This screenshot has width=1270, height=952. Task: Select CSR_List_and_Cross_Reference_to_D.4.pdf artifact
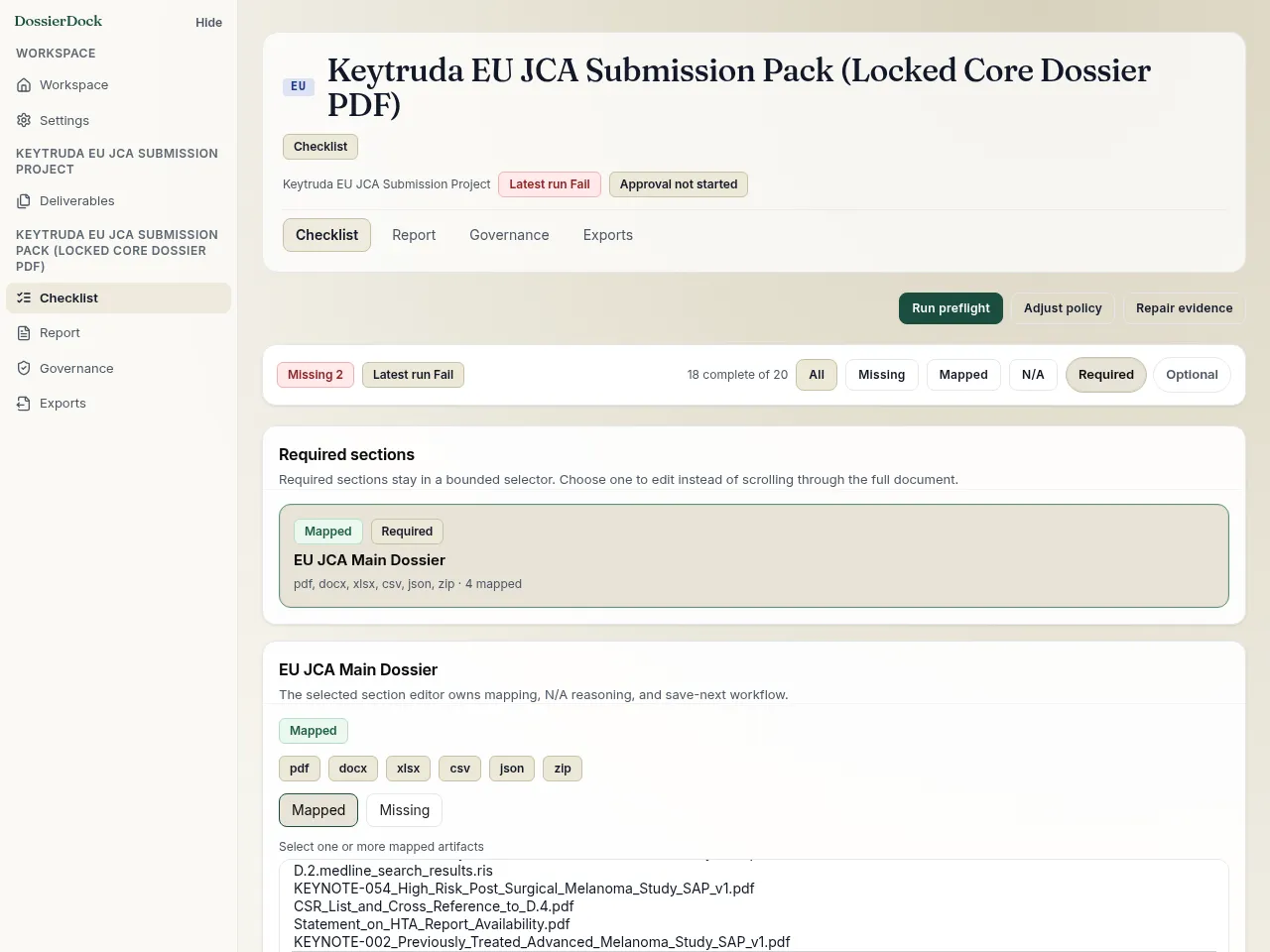pos(434,906)
